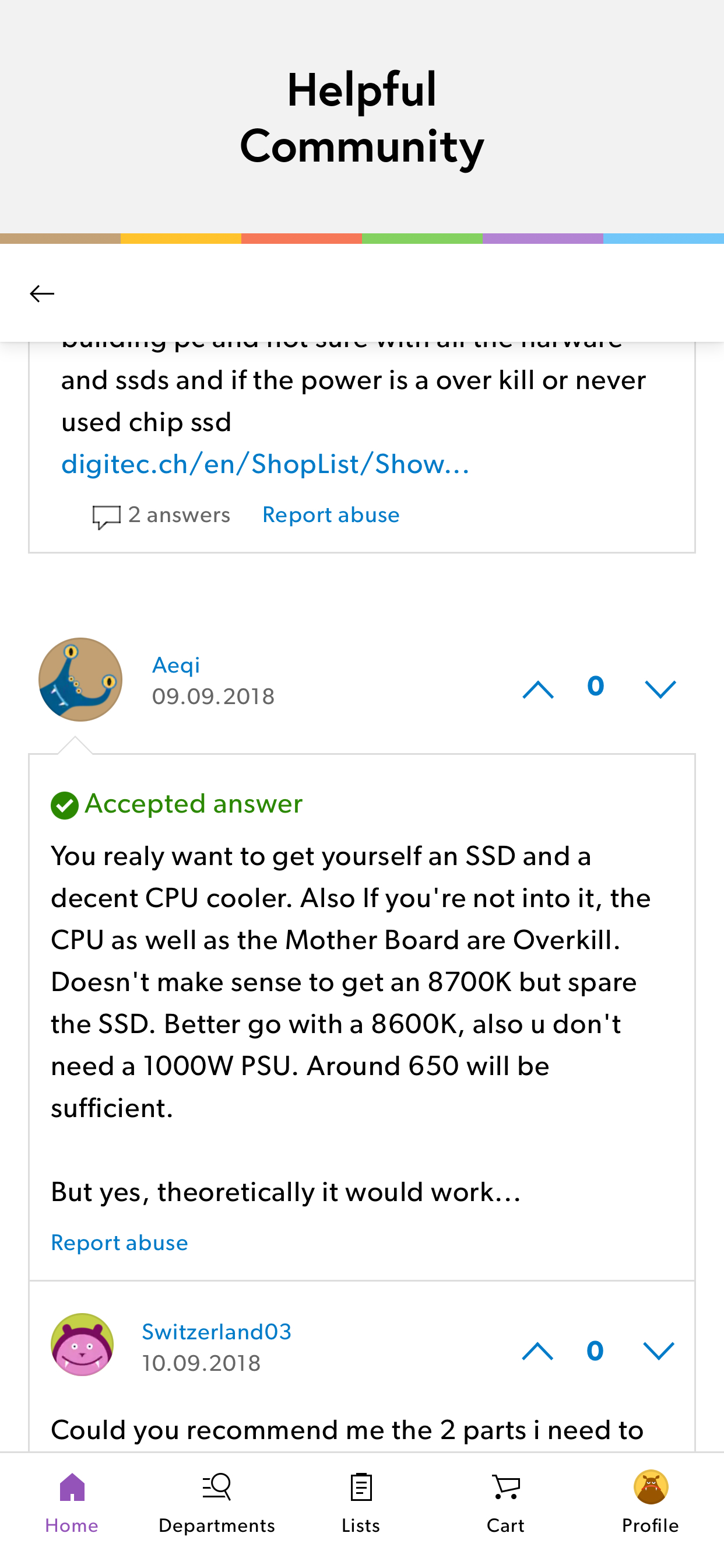Viewport: 724px width, 1568px height.
Task: Upvote Aeqi's accepted answer
Action: [538, 689]
